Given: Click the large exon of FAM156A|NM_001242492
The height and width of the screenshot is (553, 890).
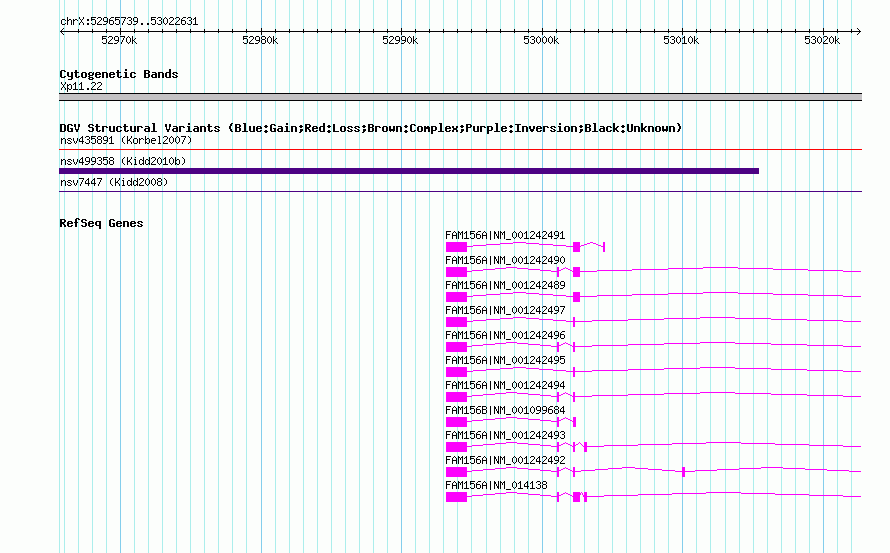Looking at the screenshot, I should [456, 472].
